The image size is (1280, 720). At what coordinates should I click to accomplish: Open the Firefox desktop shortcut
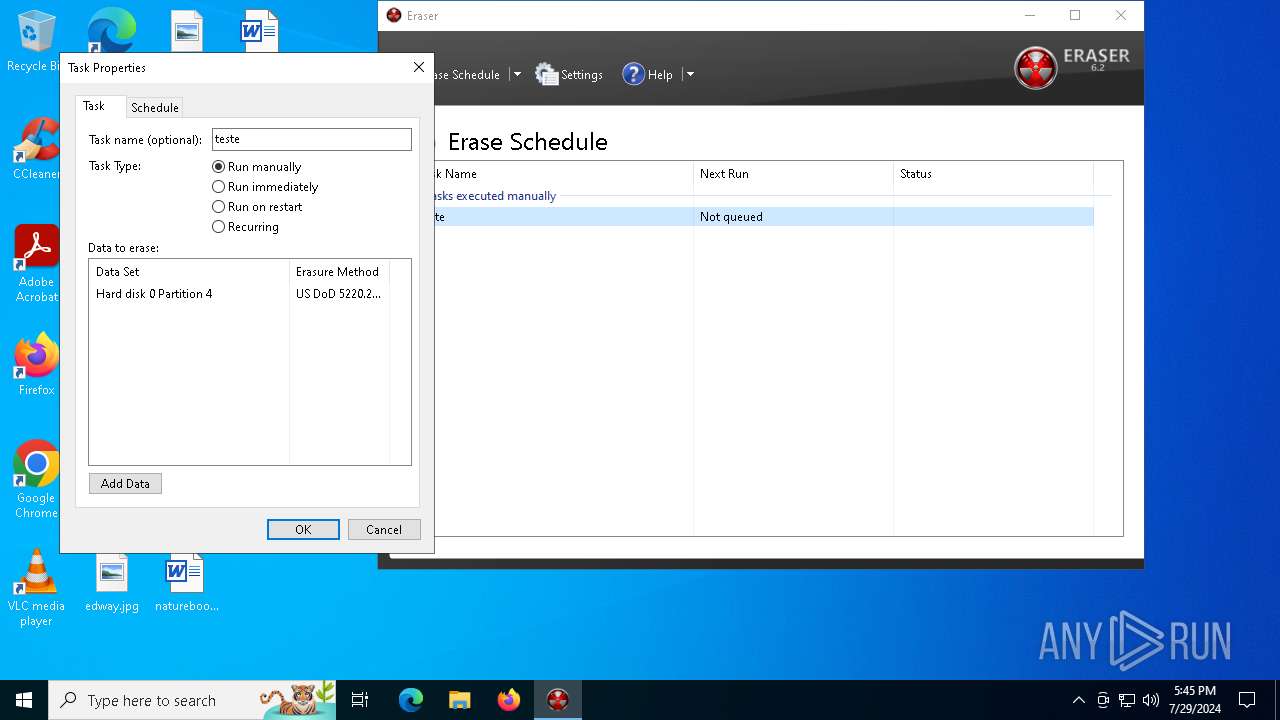click(36, 365)
